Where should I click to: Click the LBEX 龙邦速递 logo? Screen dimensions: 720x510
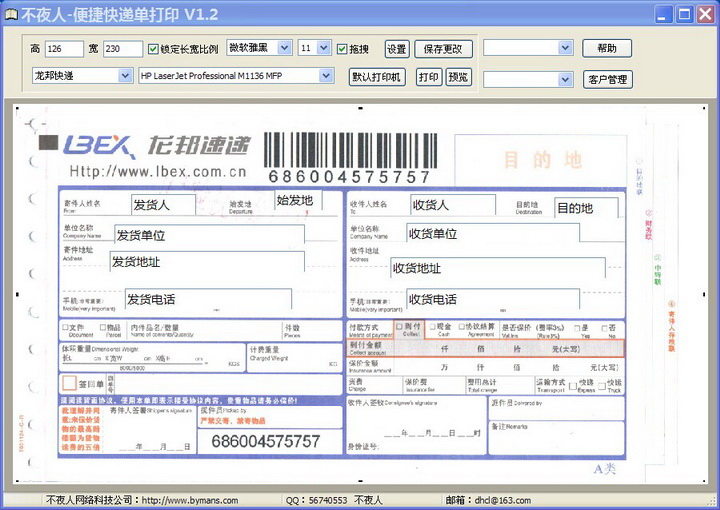click(157, 145)
